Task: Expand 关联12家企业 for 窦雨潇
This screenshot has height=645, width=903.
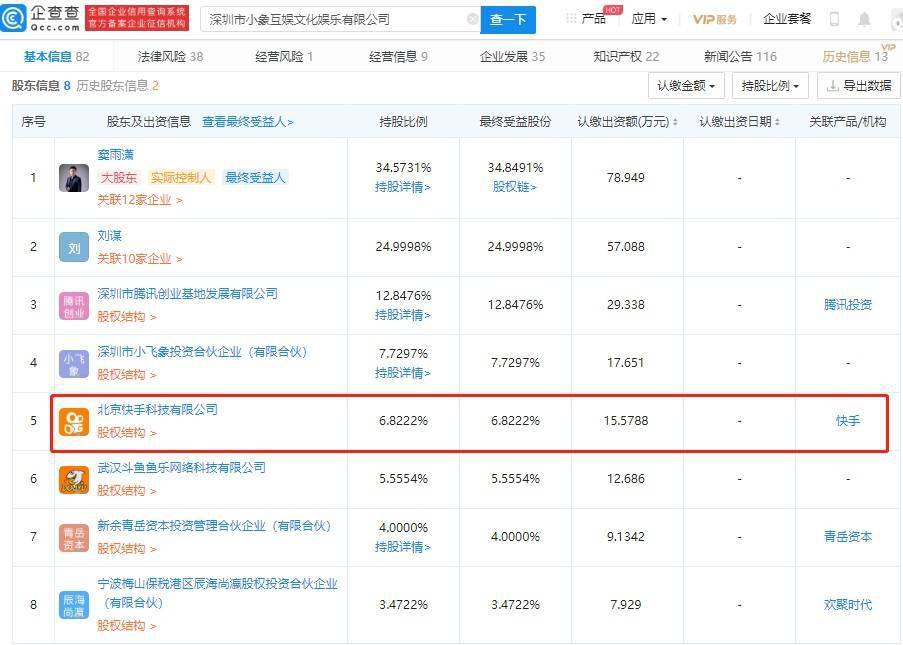Action: pyautogui.click(x=140, y=200)
